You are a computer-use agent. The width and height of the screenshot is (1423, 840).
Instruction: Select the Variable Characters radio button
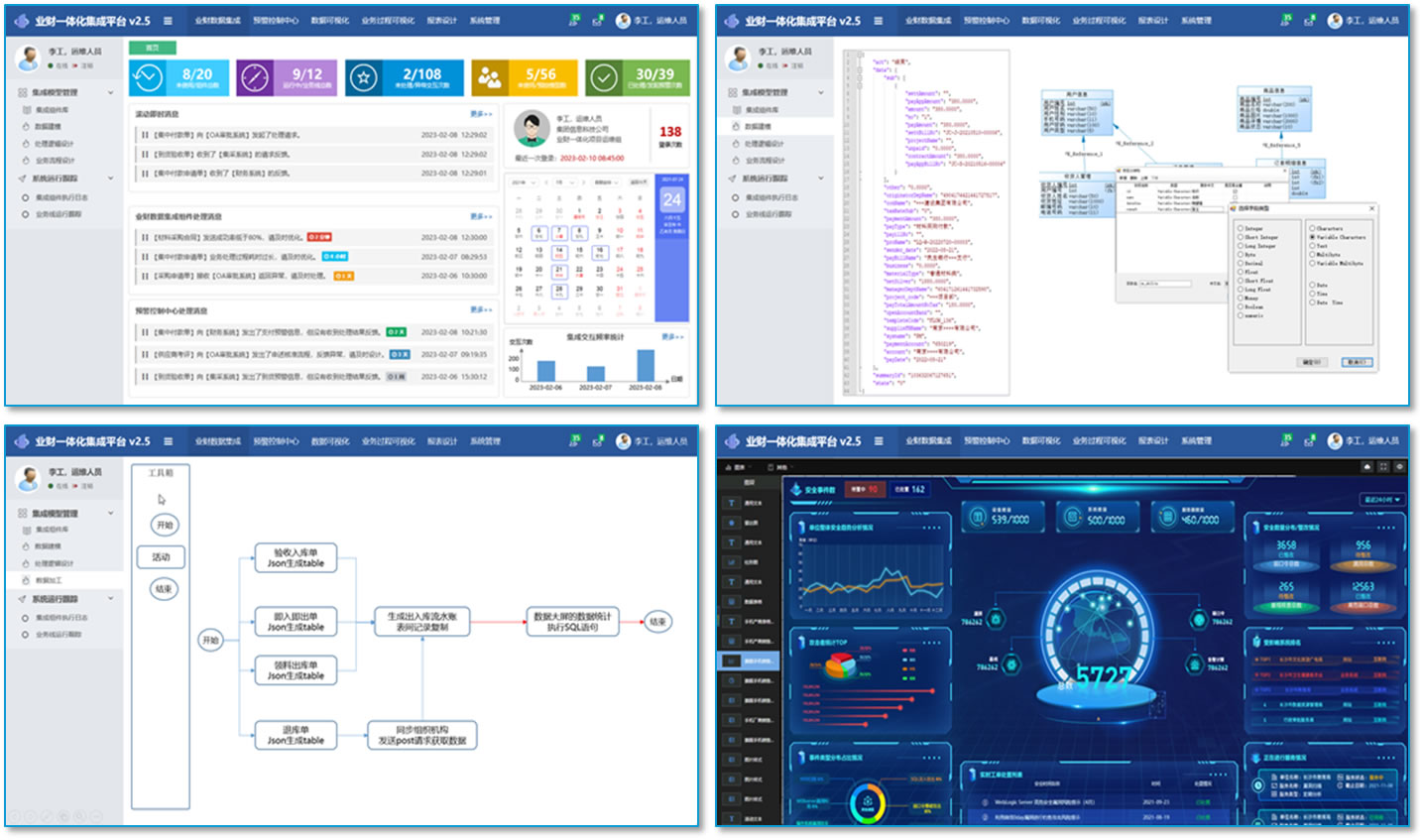(1311, 237)
